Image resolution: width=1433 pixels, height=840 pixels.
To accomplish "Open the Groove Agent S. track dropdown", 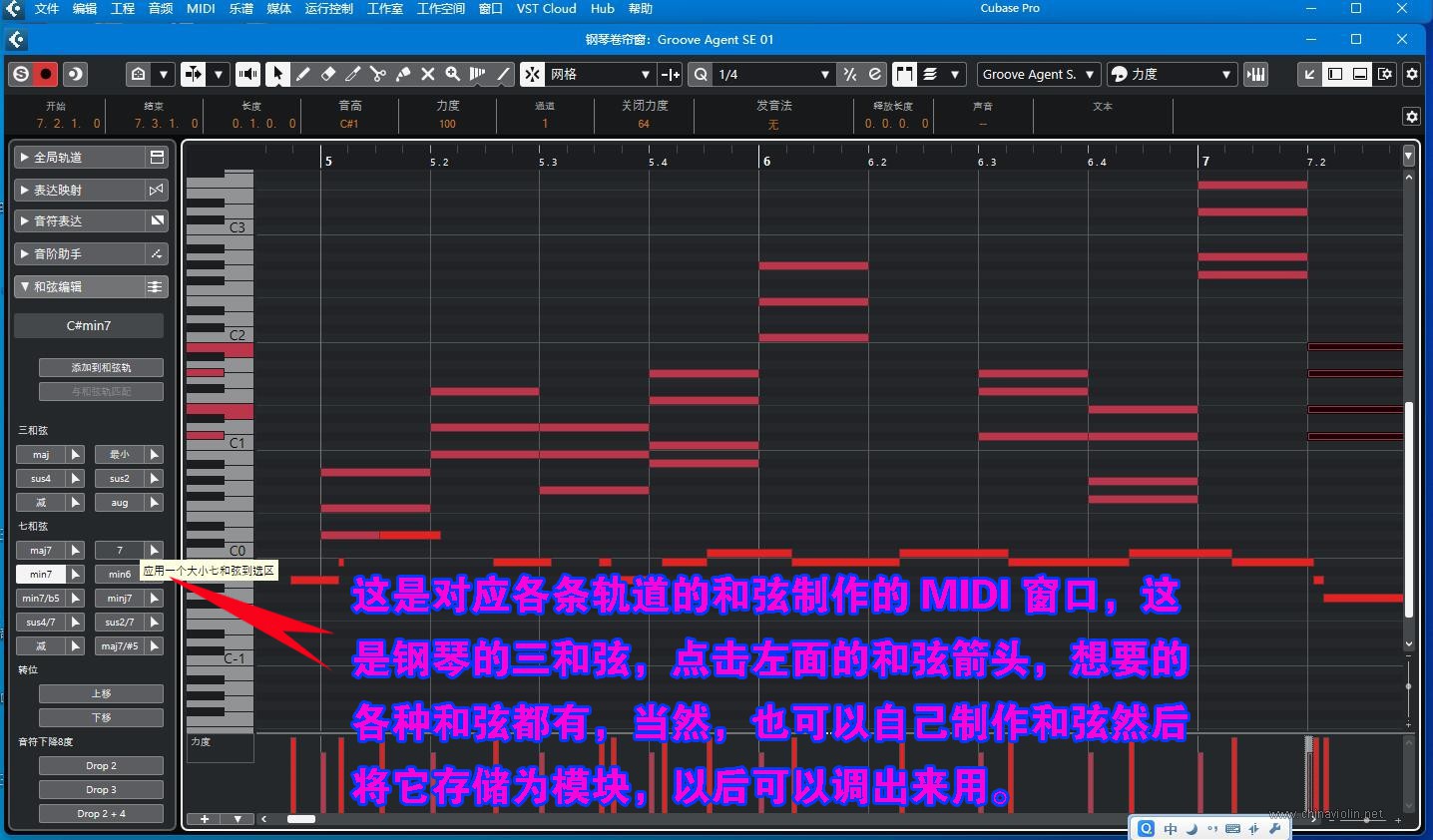I will tap(1039, 74).
